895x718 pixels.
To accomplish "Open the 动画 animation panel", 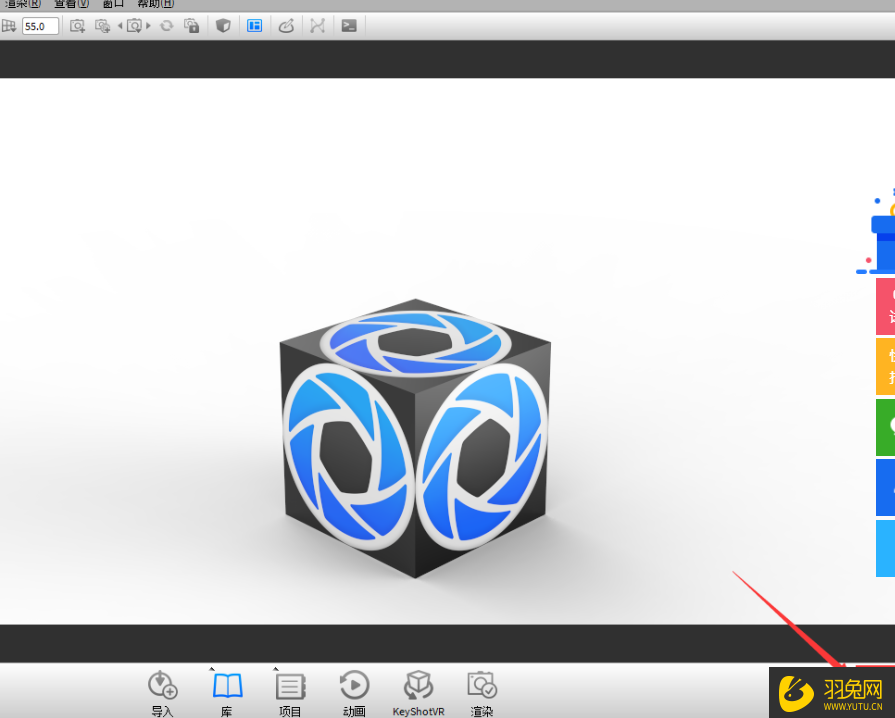I will (354, 693).
